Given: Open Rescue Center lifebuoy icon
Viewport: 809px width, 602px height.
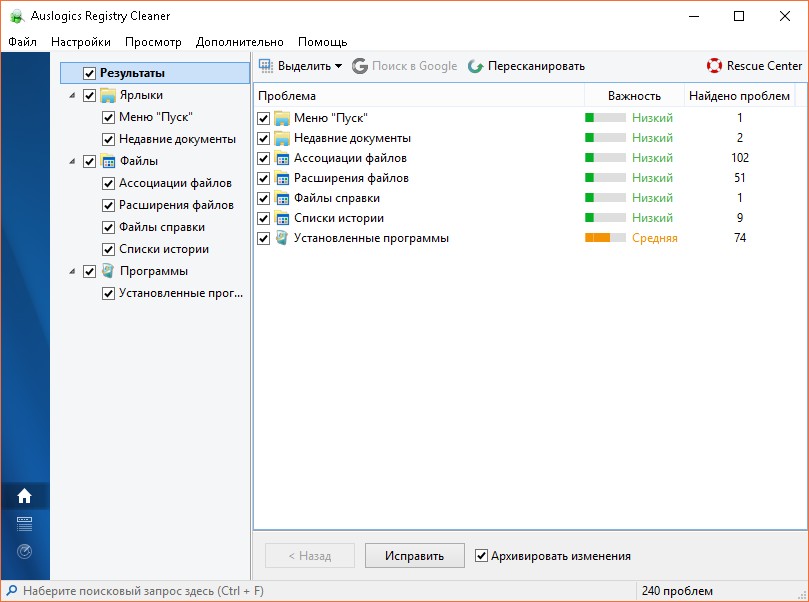Looking at the screenshot, I should pos(714,66).
